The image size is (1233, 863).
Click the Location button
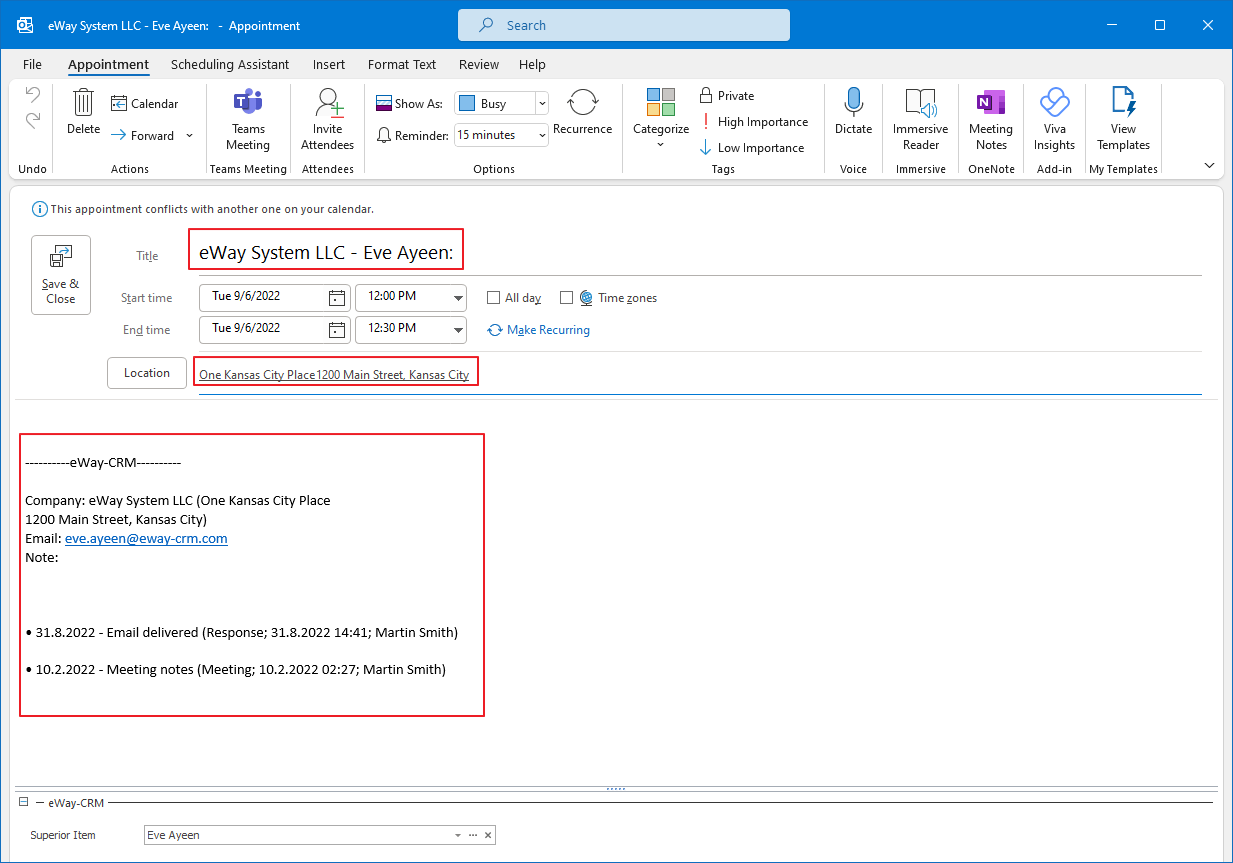pos(147,373)
